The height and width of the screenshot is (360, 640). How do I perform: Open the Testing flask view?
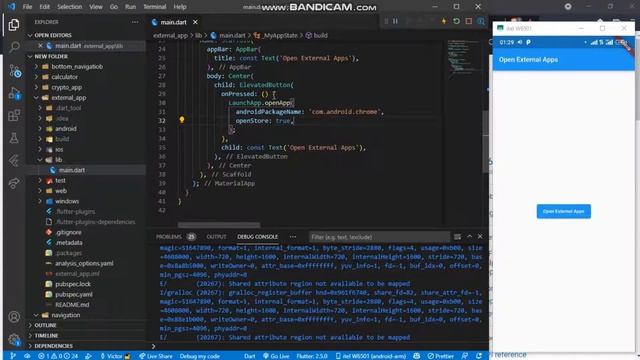[x=14, y=138]
